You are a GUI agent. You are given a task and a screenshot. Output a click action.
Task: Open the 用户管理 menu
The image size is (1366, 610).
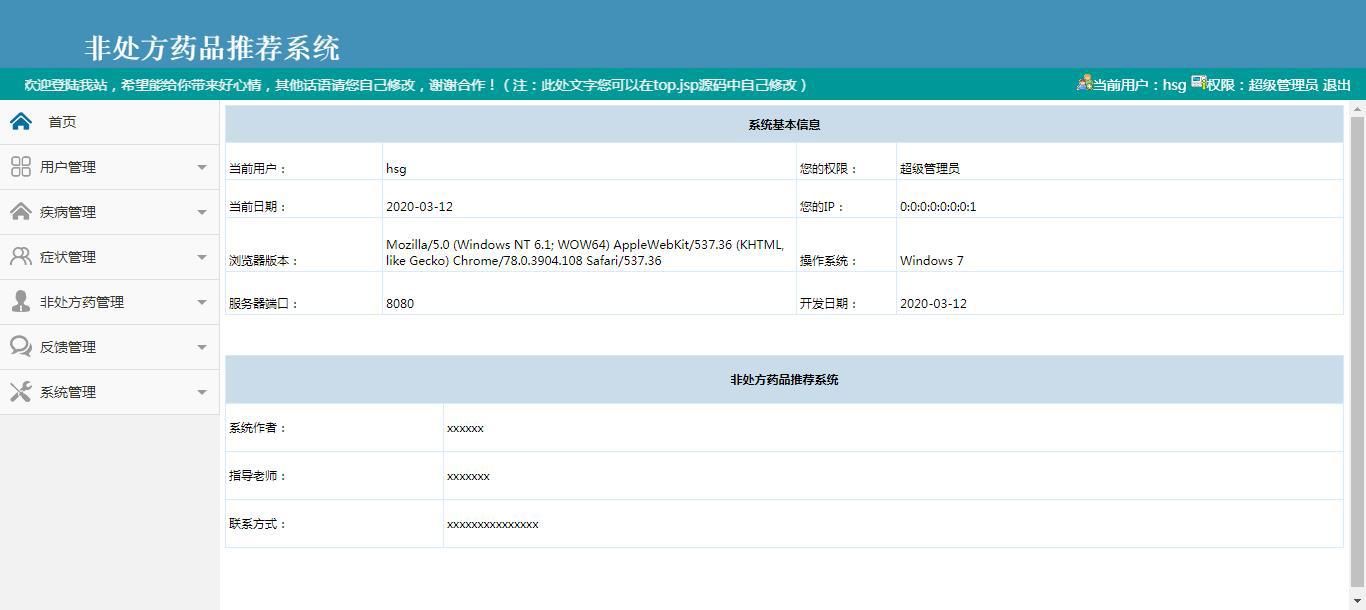(109, 167)
